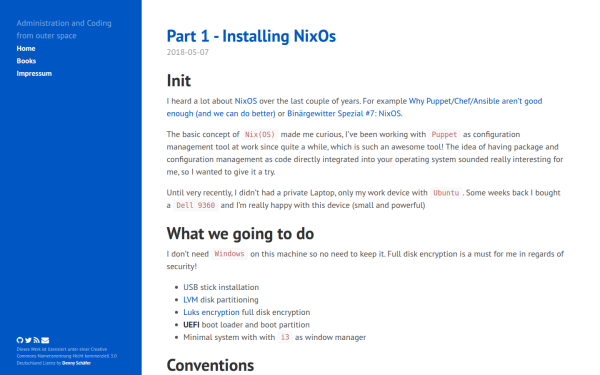This screenshot has width=600, height=375.
Task: Open the GitHub profile icon
Action: pyautogui.click(x=20, y=340)
